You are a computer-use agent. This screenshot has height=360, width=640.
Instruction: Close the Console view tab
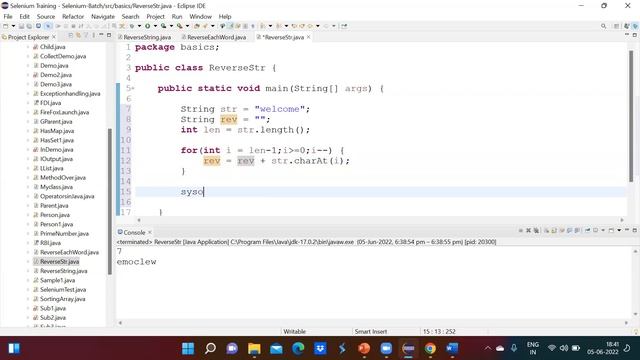(150, 232)
